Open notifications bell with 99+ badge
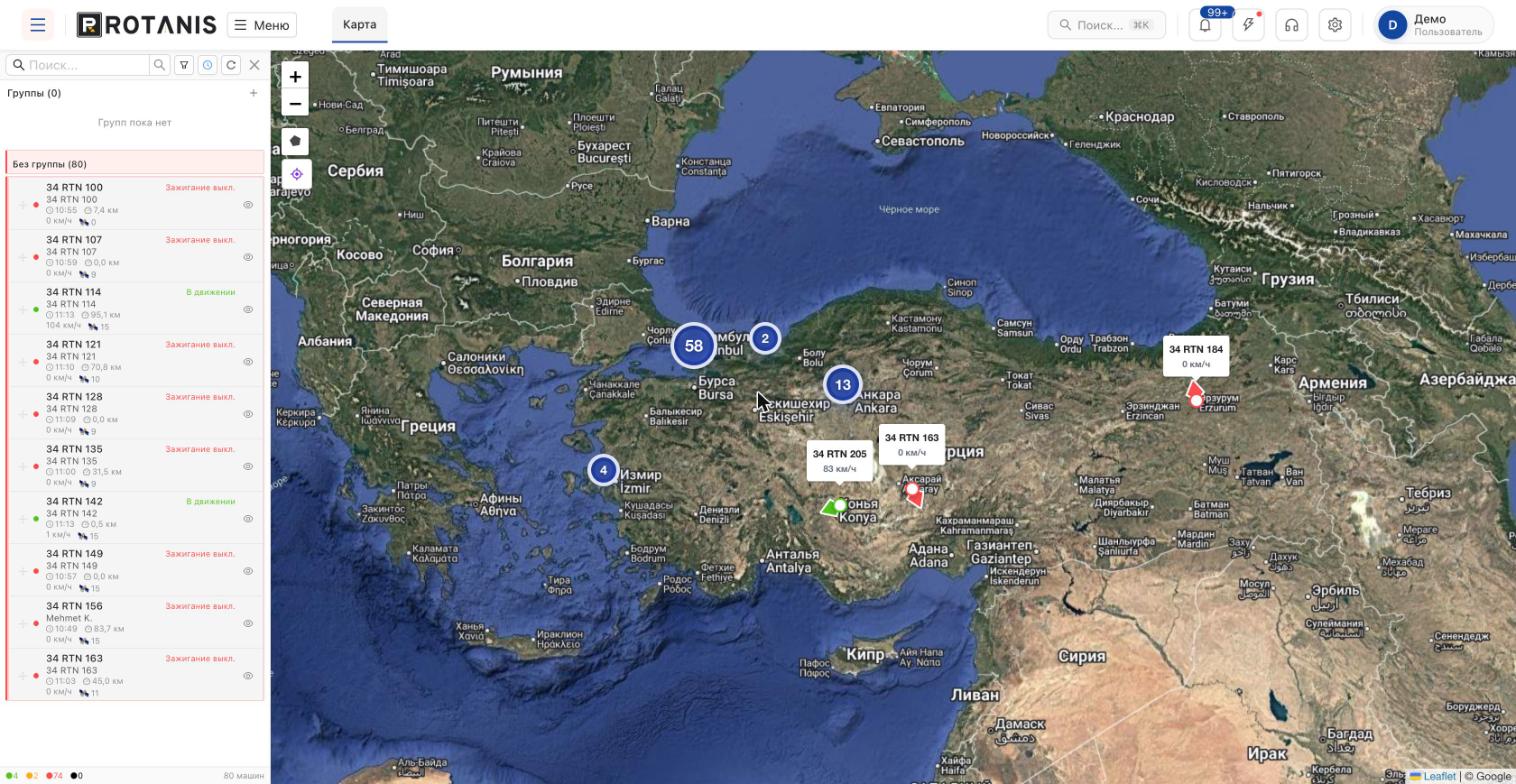The width and height of the screenshot is (1516, 784). pyautogui.click(x=1205, y=25)
